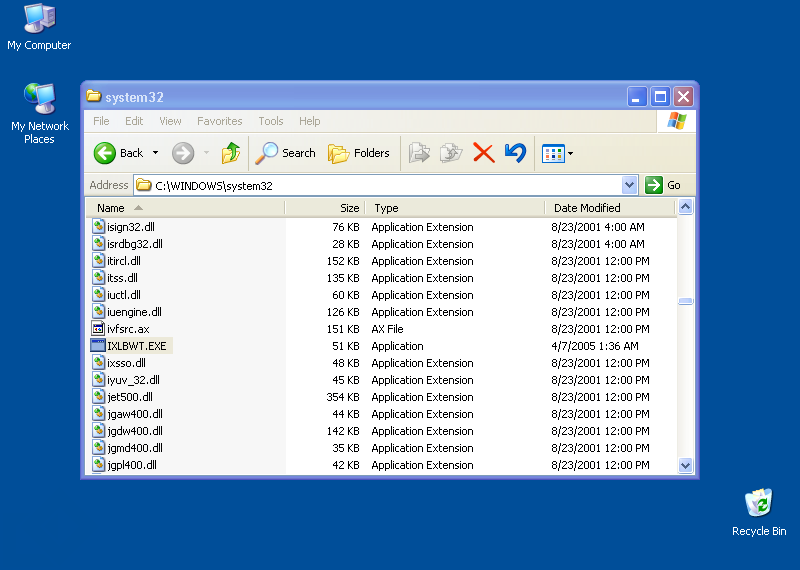Click the Forward arrow button

coord(183,153)
